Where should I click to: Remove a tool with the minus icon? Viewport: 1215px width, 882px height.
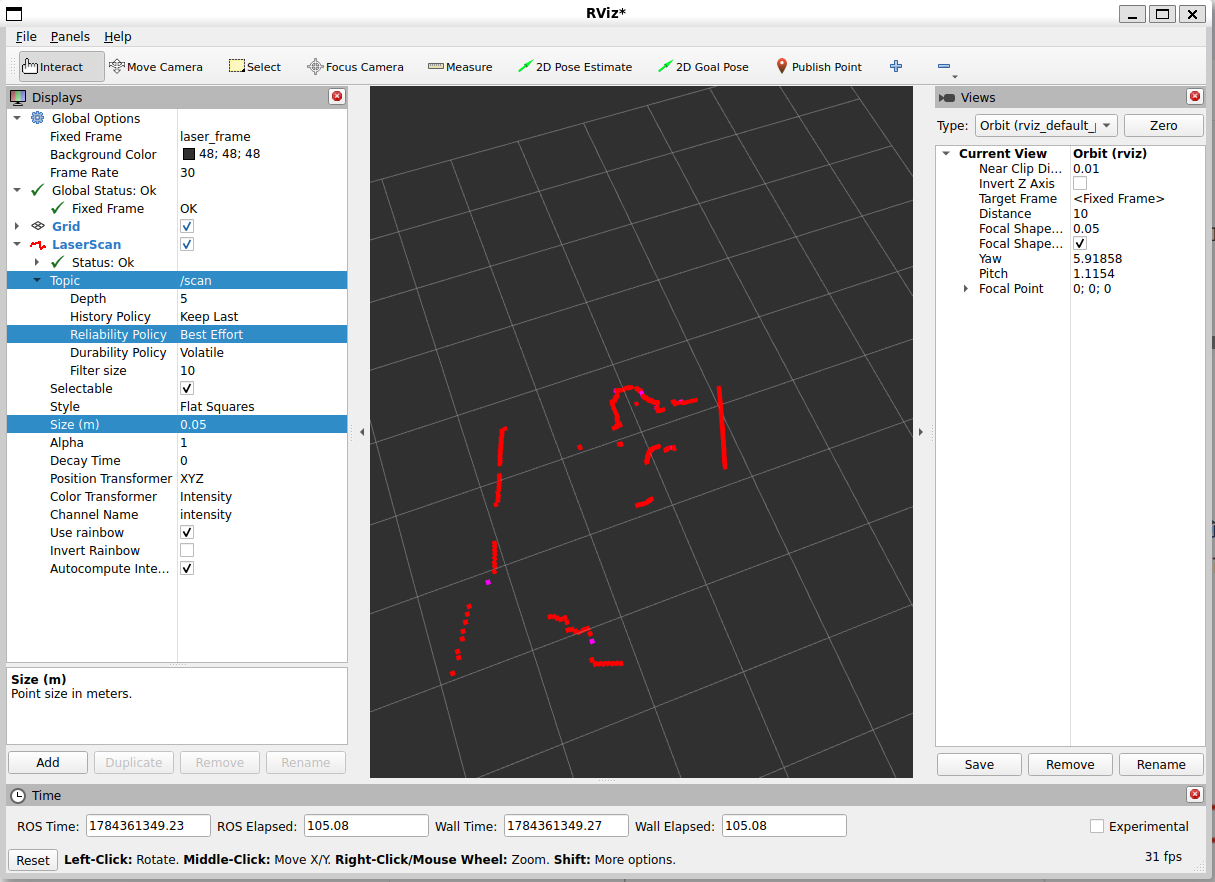(x=943, y=67)
